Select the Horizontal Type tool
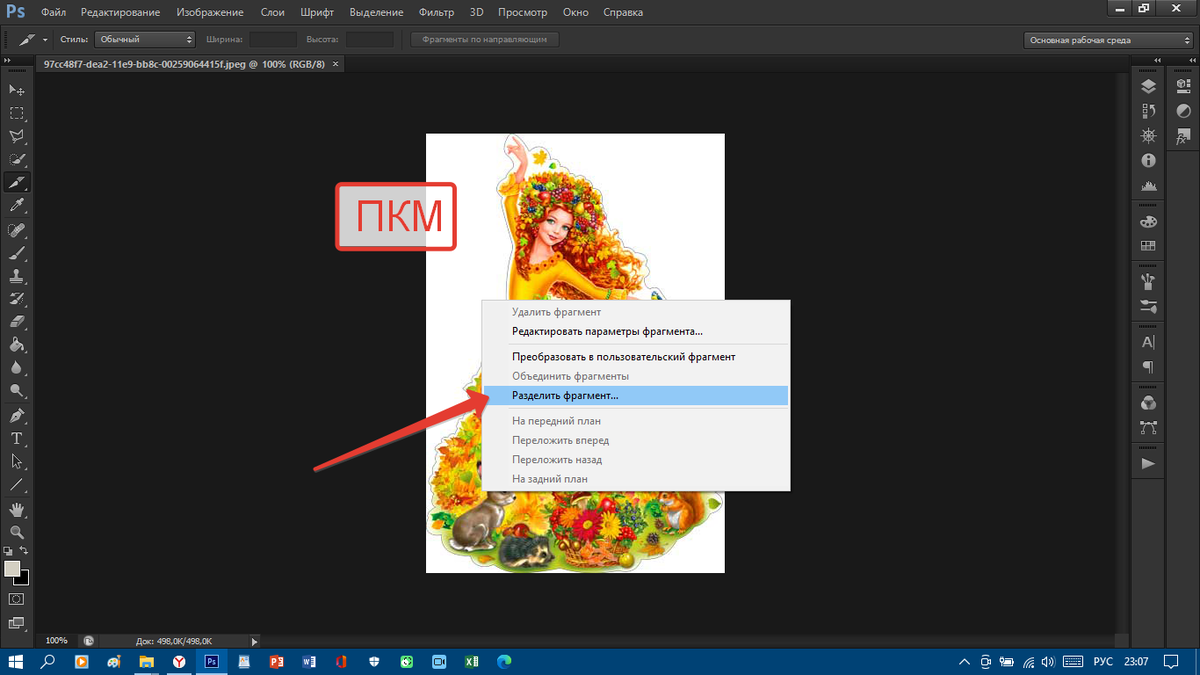 (17, 438)
